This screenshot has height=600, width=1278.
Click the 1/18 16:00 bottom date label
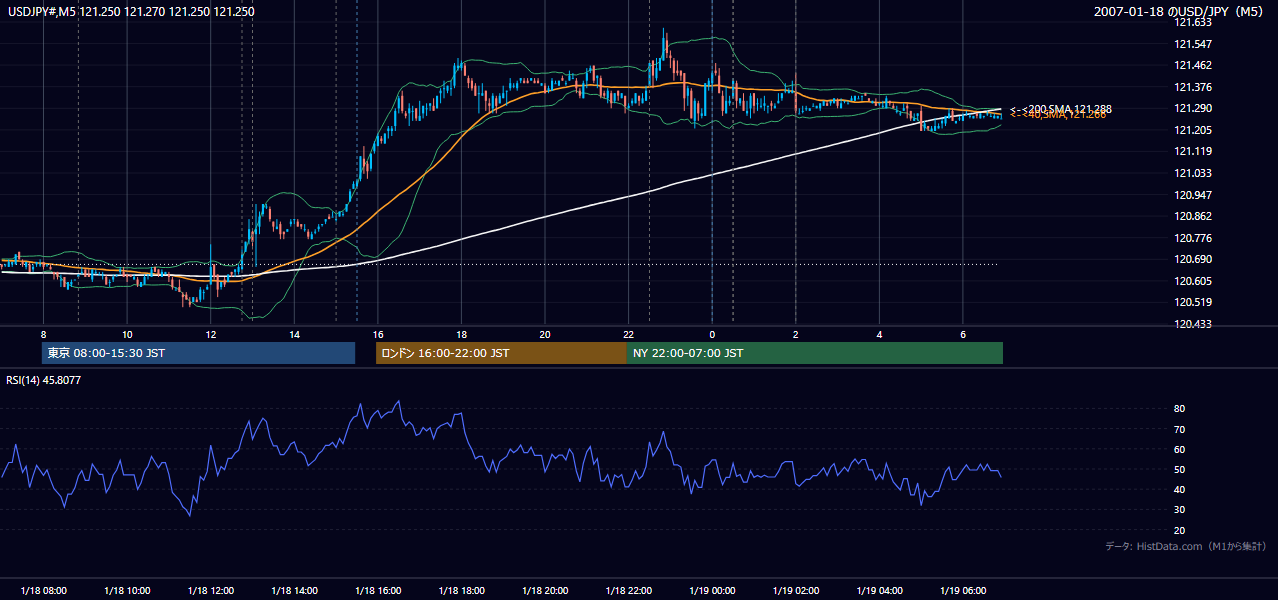[378, 591]
